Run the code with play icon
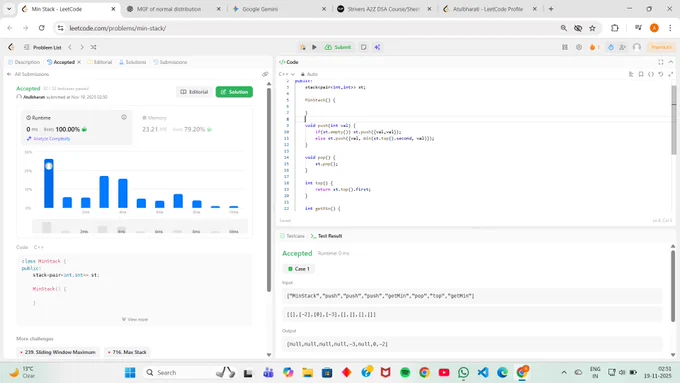 (x=314, y=47)
